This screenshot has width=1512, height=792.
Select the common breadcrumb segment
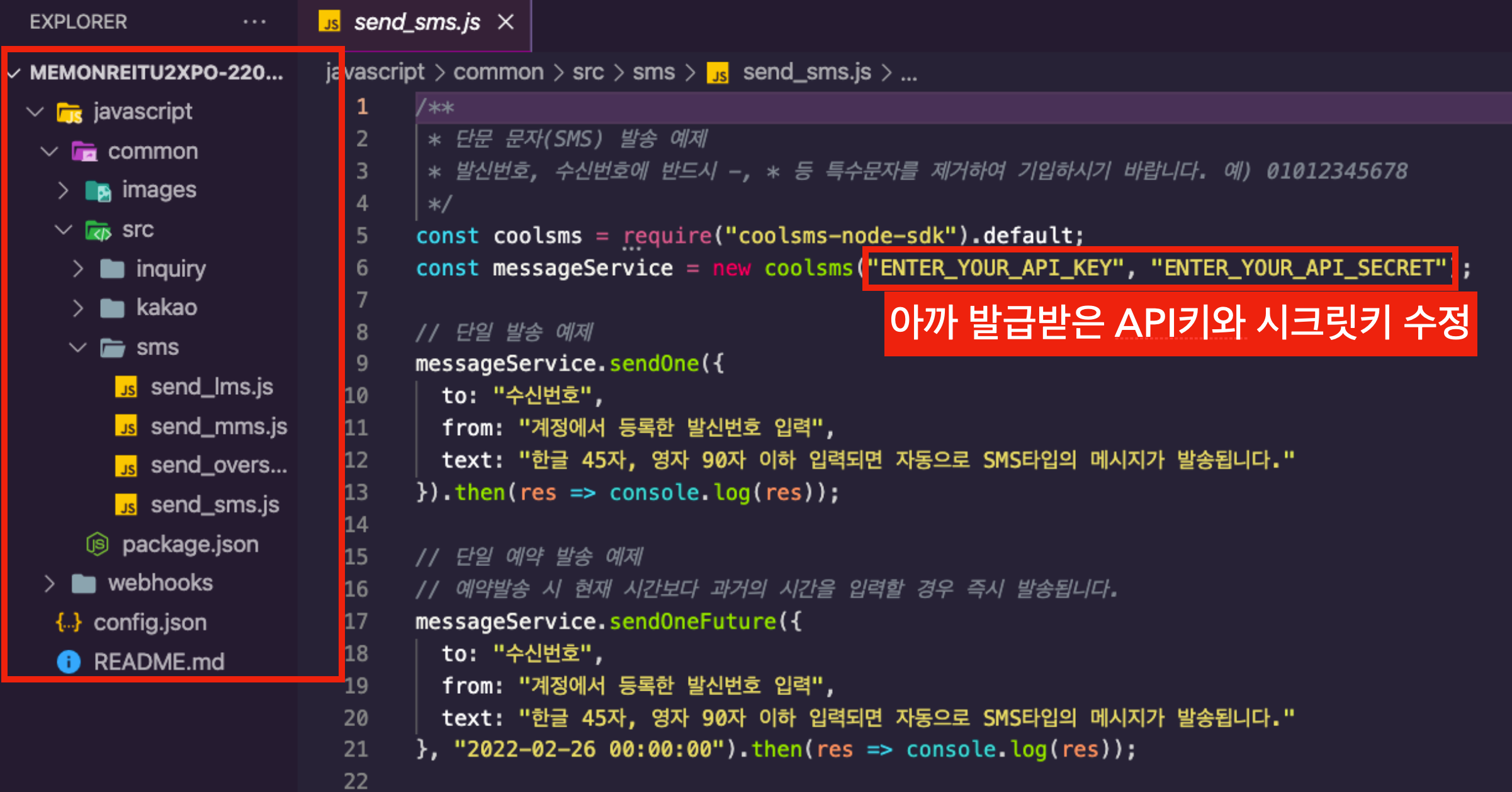[x=498, y=72]
